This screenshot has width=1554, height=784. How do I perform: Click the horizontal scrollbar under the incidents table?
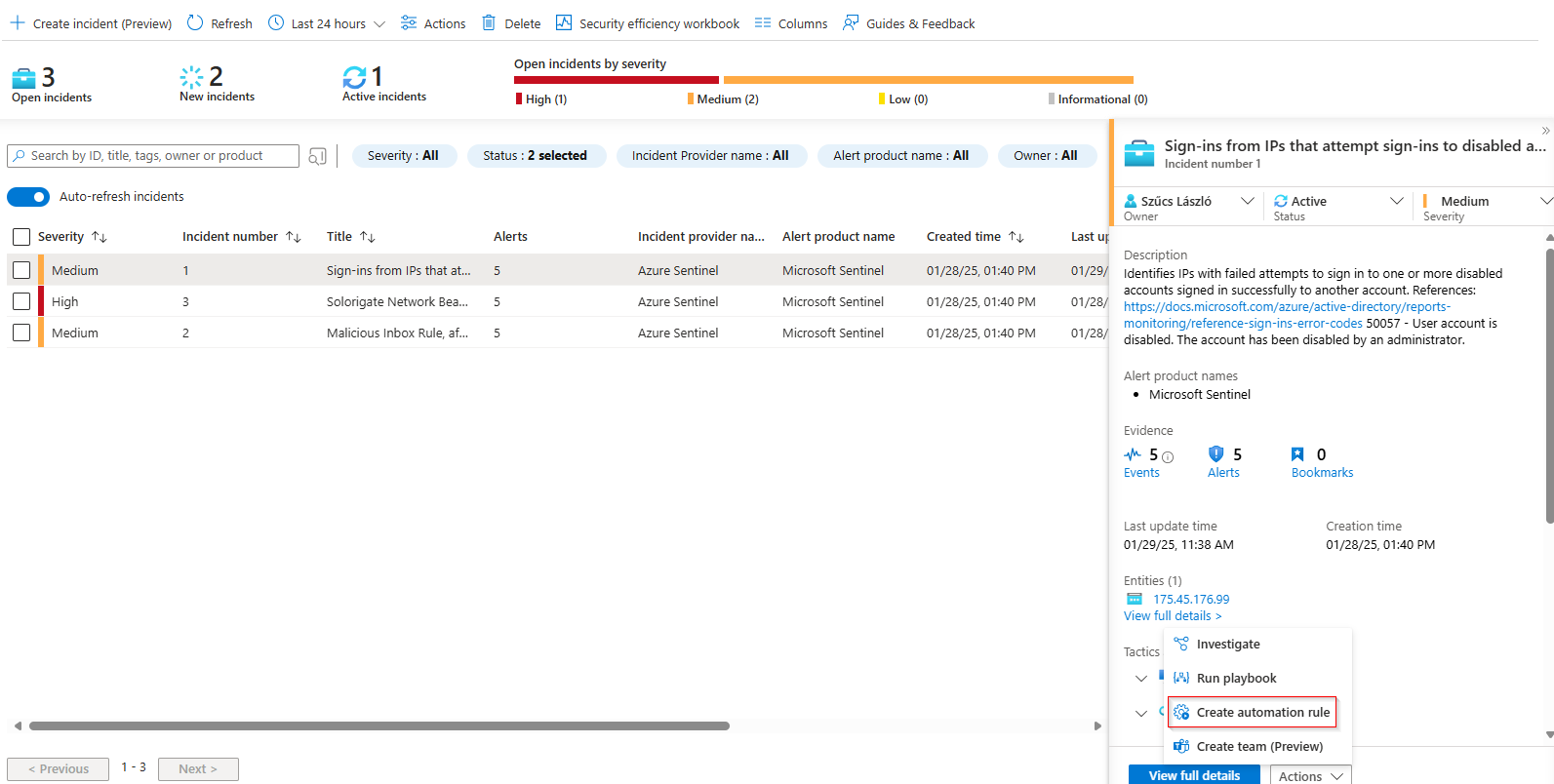(x=379, y=725)
